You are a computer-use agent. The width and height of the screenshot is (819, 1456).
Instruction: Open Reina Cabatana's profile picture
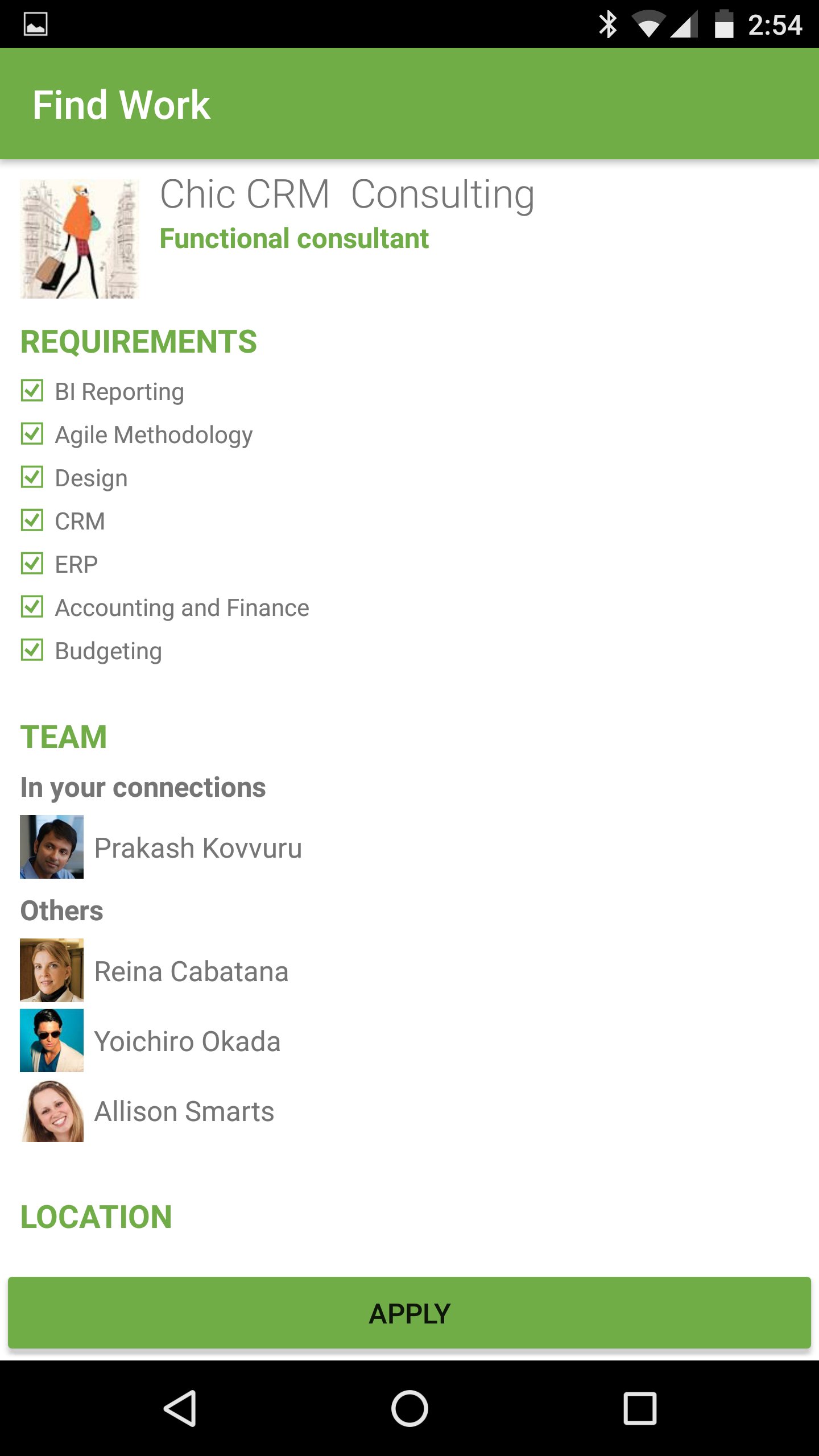tap(52, 970)
